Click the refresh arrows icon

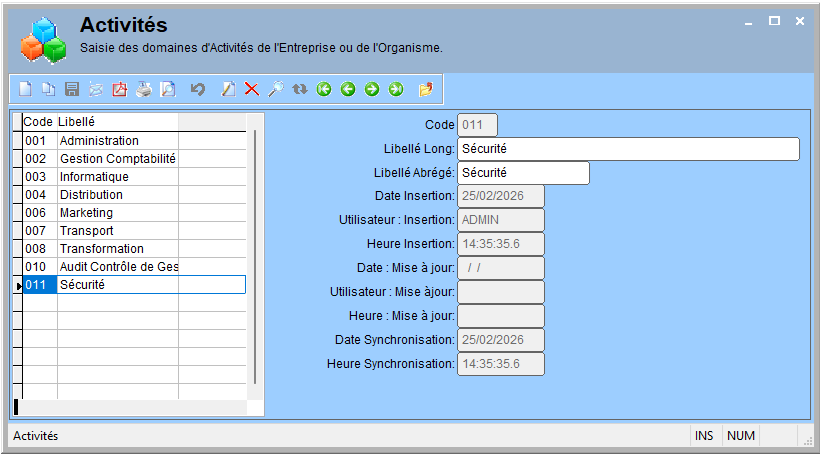click(x=300, y=89)
